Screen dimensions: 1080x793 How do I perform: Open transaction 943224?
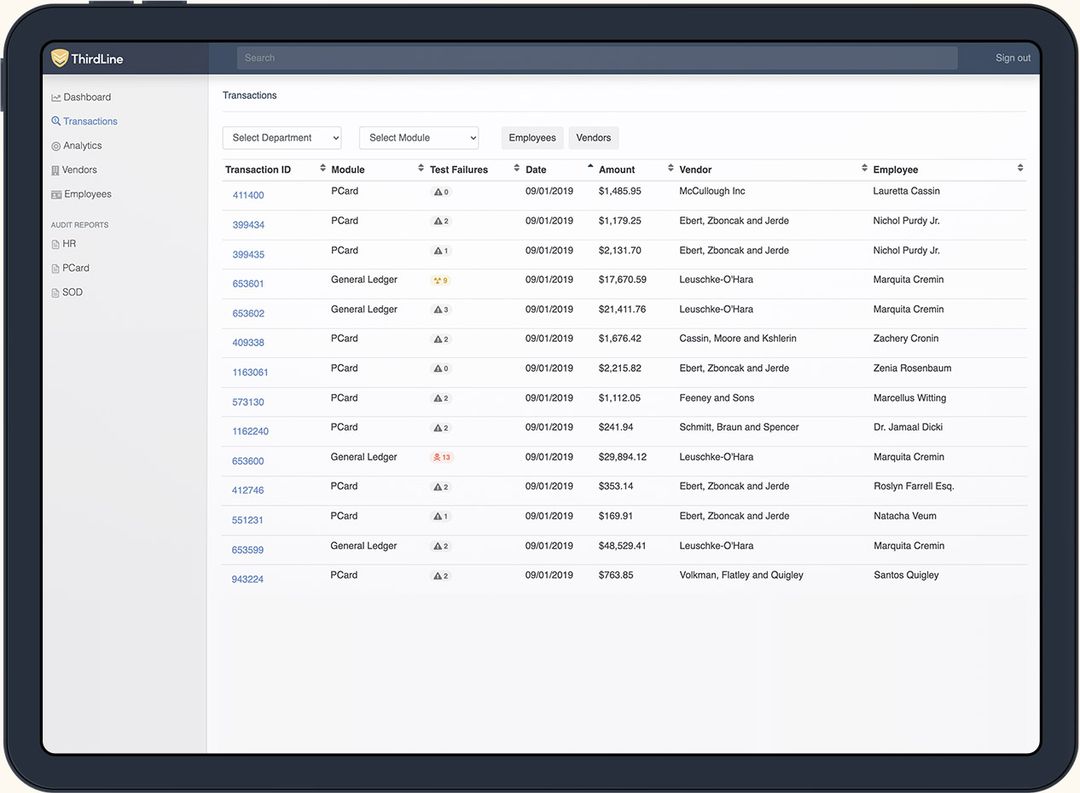247,579
